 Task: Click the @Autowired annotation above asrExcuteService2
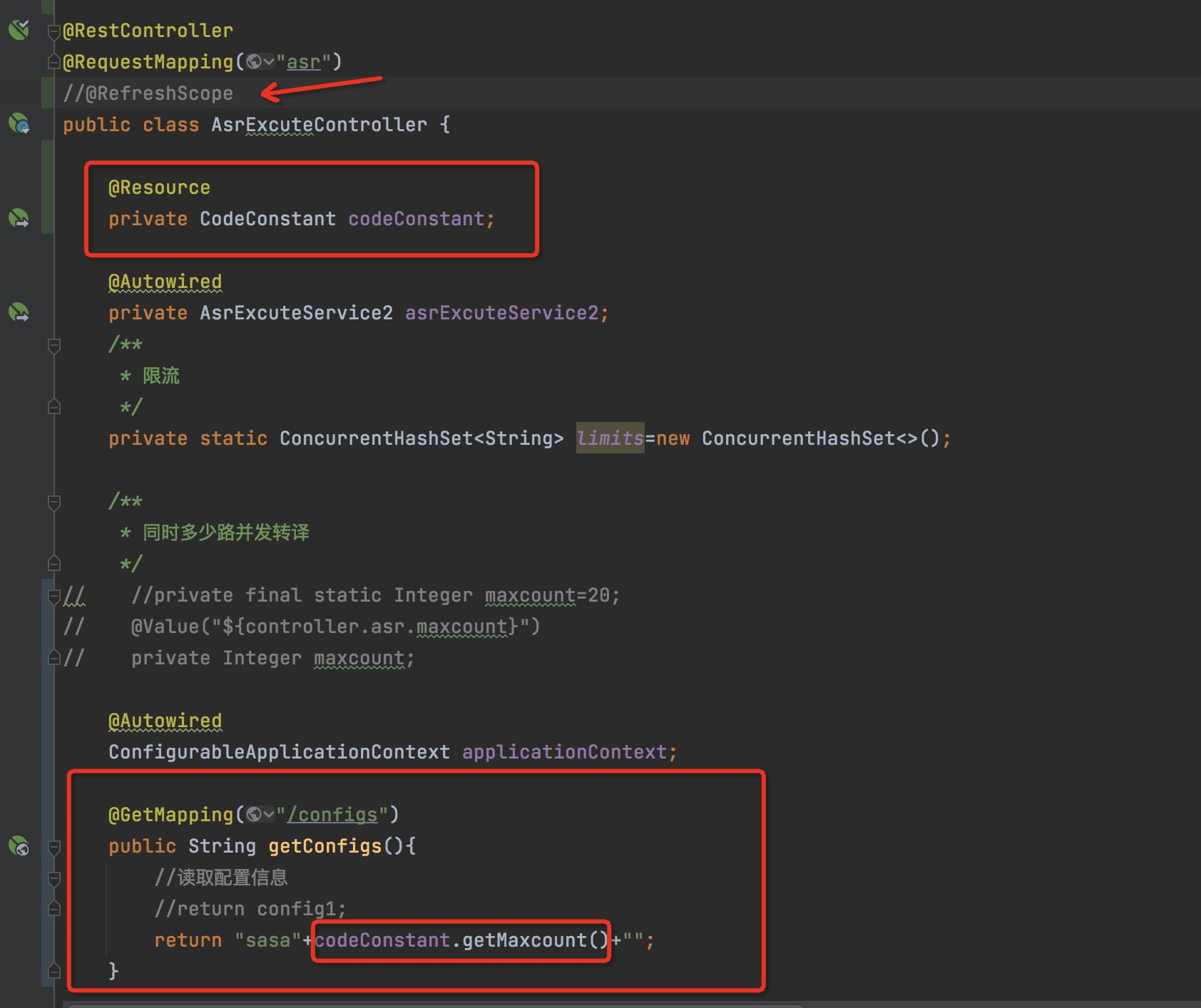point(165,282)
